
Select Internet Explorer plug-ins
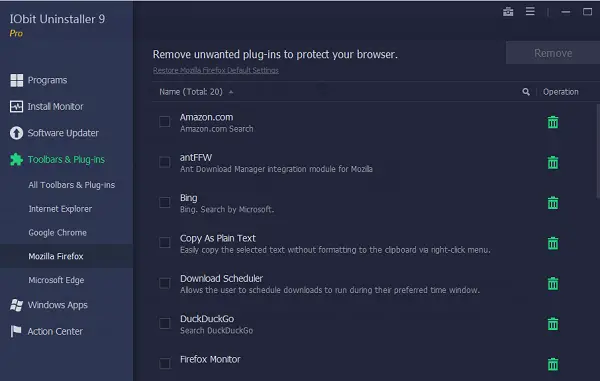pyautogui.click(x=60, y=209)
